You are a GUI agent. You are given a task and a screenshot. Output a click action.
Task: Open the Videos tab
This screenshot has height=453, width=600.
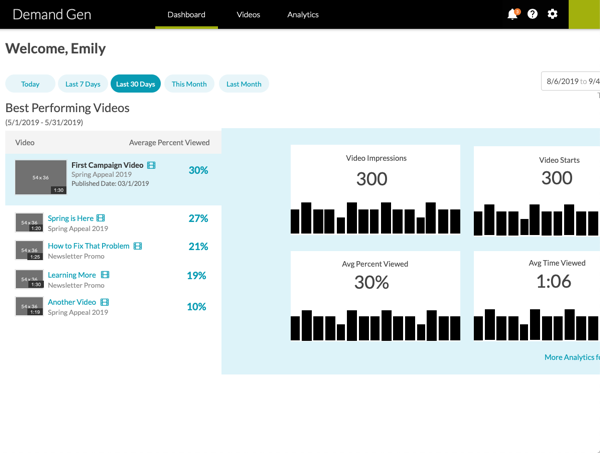tap(248, 15)
